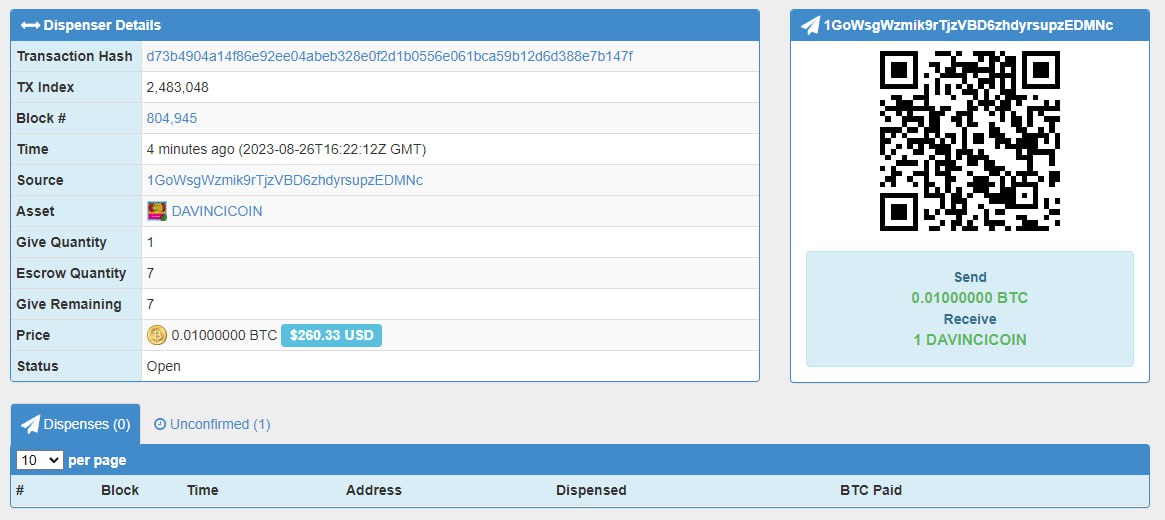1165x520 pixels.
Task: Open the DAVINCICOIN asset link
Action: tap(217, 211)
